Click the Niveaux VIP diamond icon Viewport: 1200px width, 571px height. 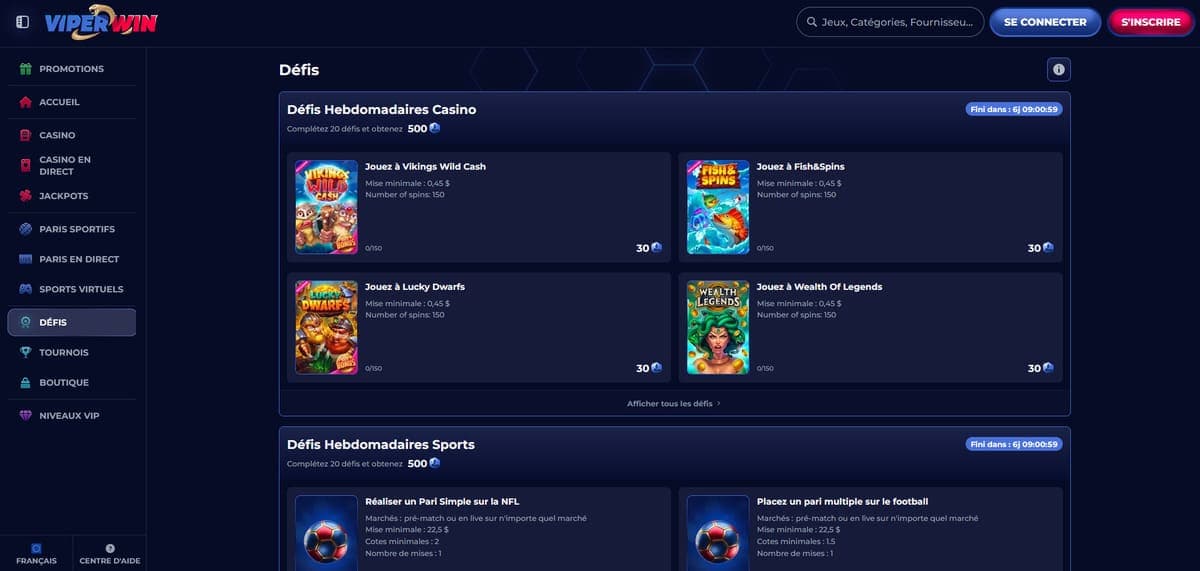click(x=26, y=415)
